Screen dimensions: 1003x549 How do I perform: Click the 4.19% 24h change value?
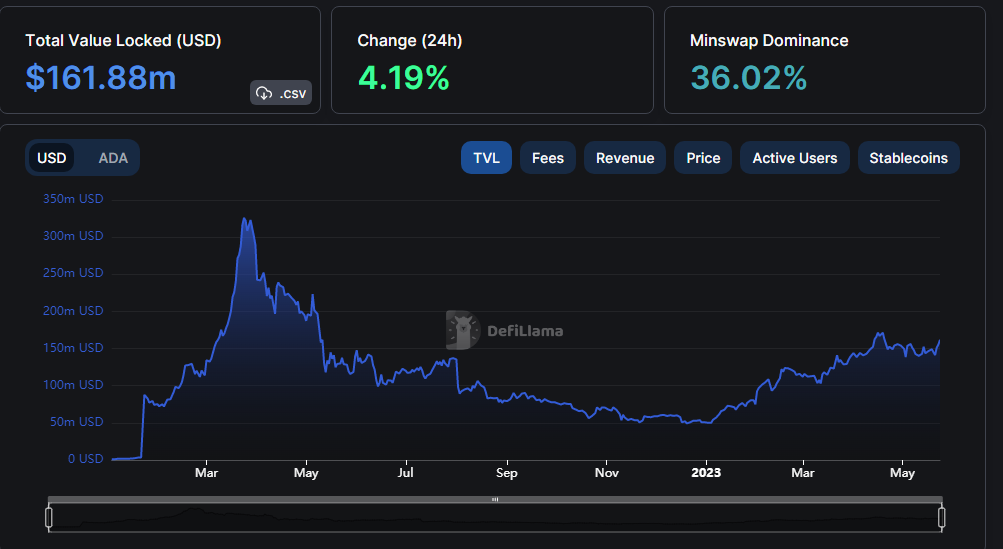(x=404, y=78)
